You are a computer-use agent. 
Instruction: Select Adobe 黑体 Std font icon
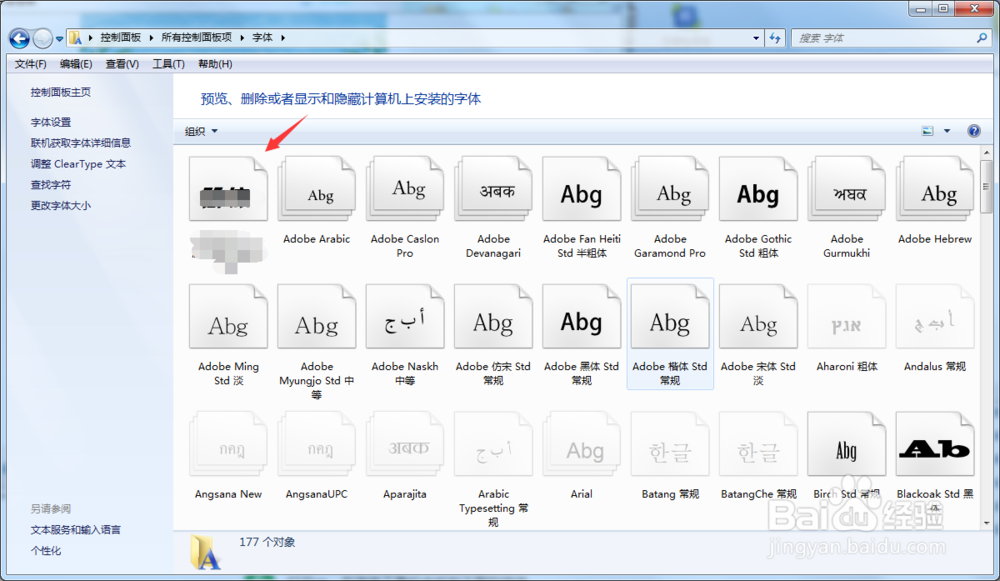click(x=582, y=317)
